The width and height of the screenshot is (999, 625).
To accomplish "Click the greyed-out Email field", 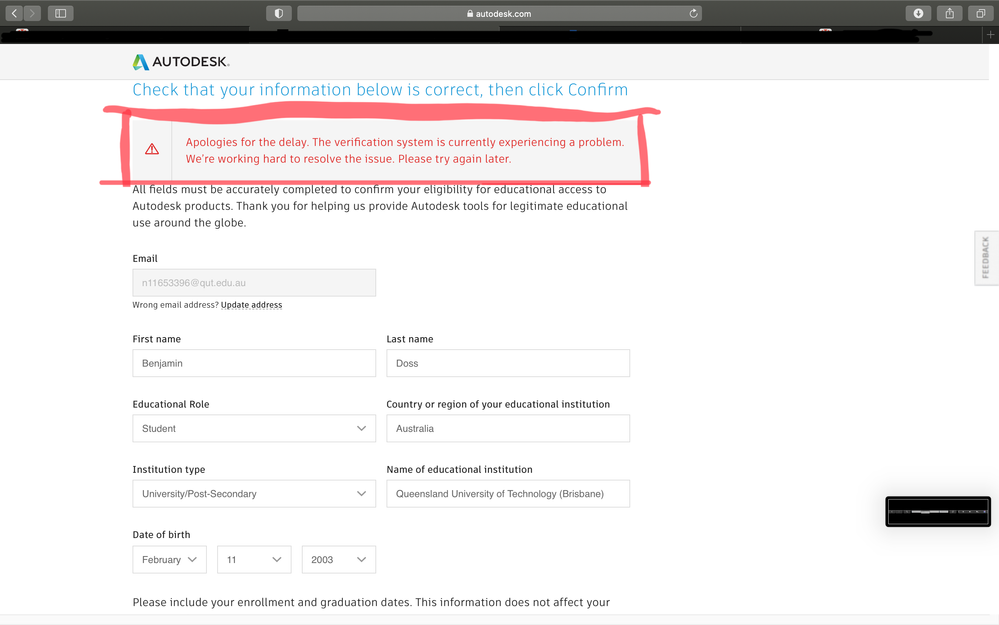I will pyautogui.click(x=254, y=283).
